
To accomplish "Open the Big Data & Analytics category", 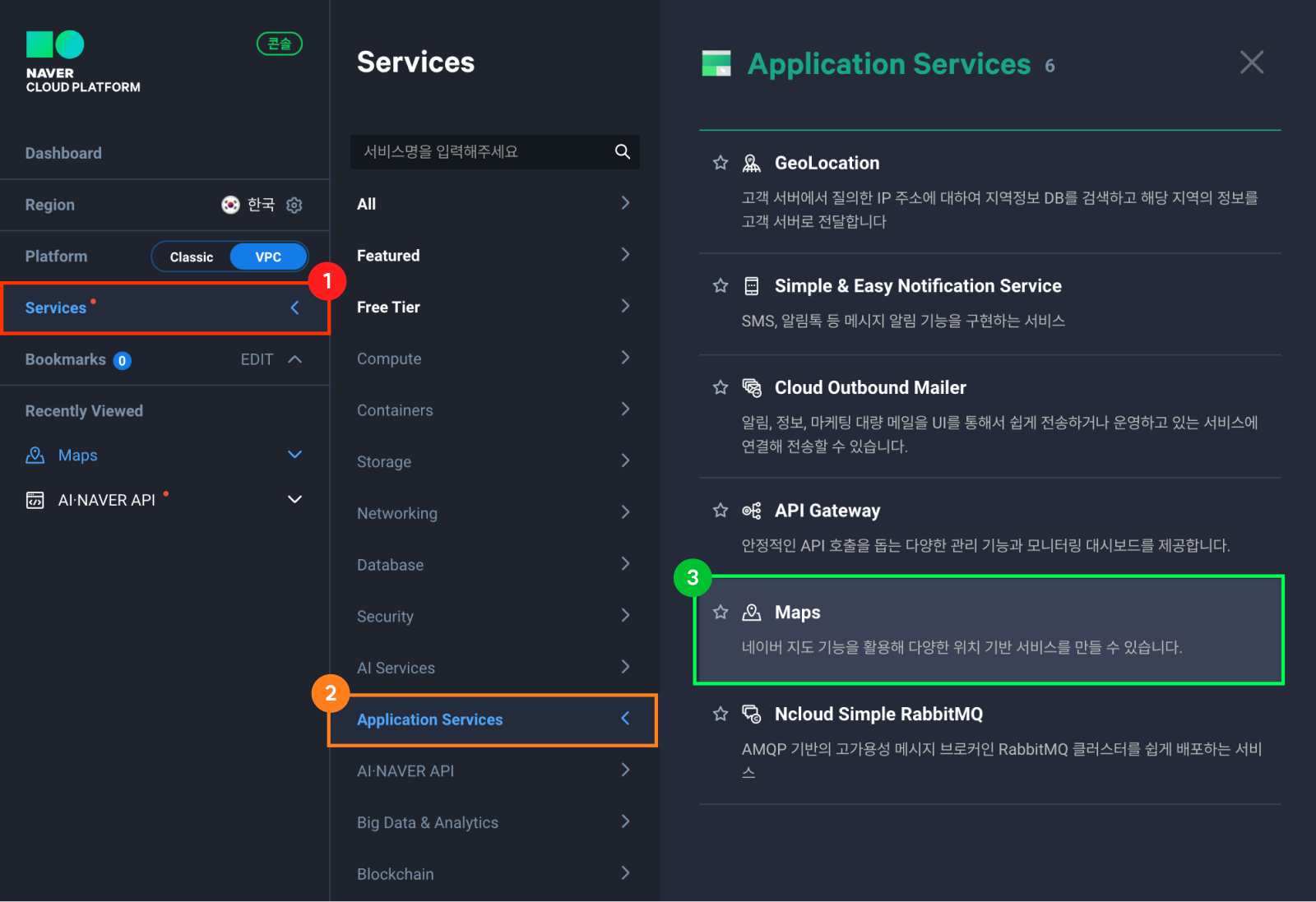I will (x=493, y=822).
